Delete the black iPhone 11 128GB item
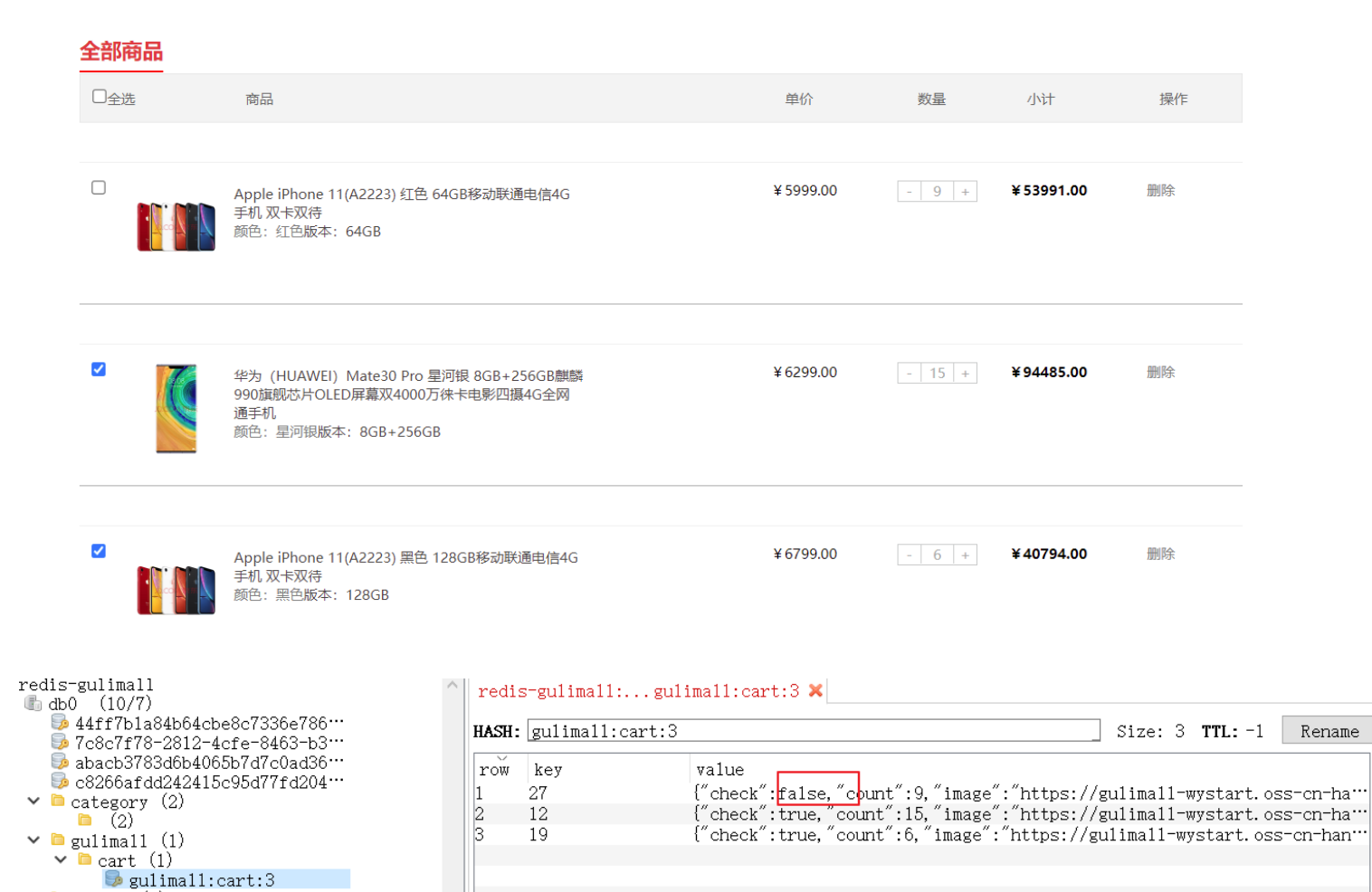Viewport: 1372px width, 892px height. pyautogui.click(x=1160, y=554)
